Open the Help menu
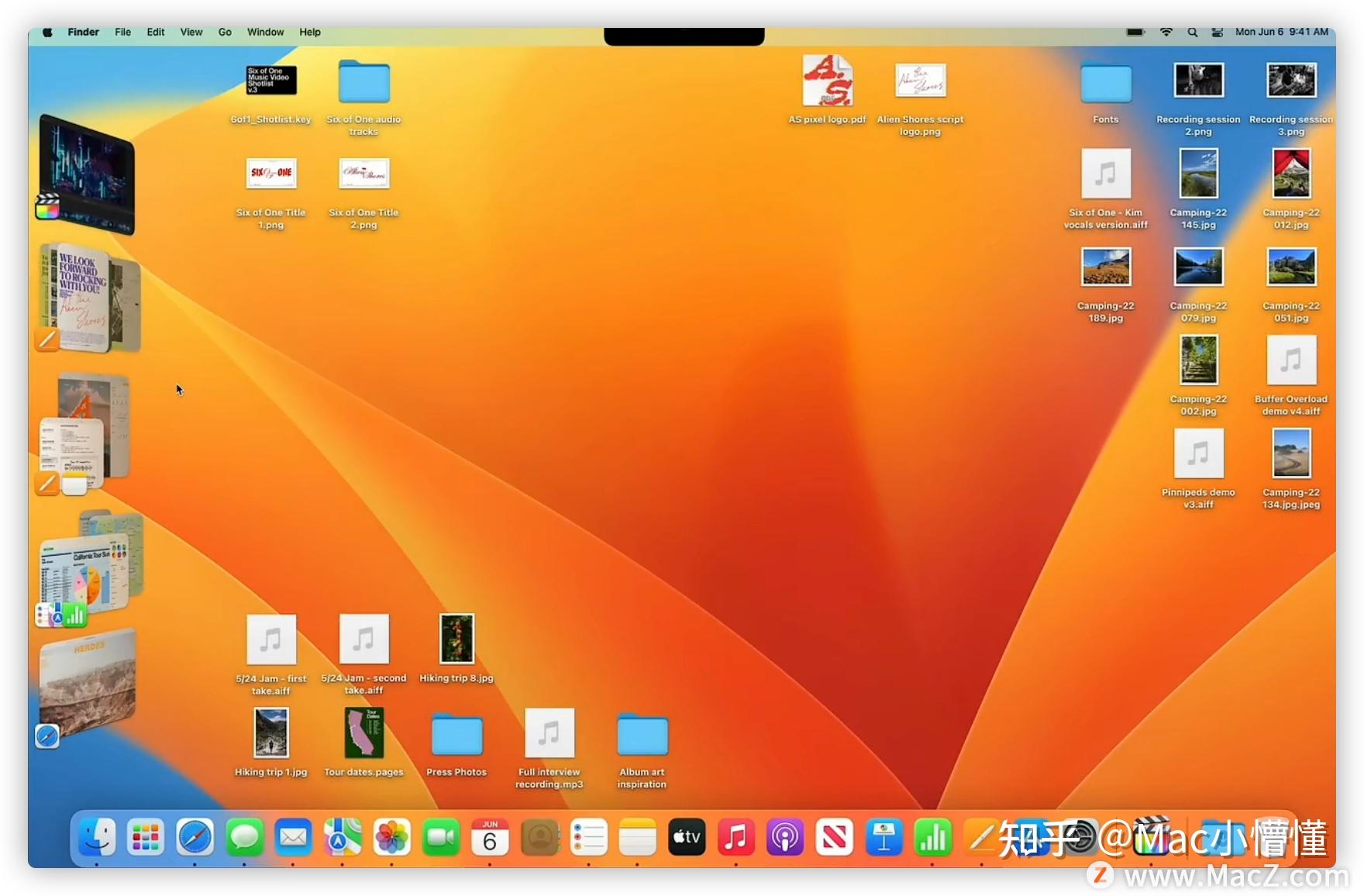This screenshot has height=896, width=1364. 310,32
